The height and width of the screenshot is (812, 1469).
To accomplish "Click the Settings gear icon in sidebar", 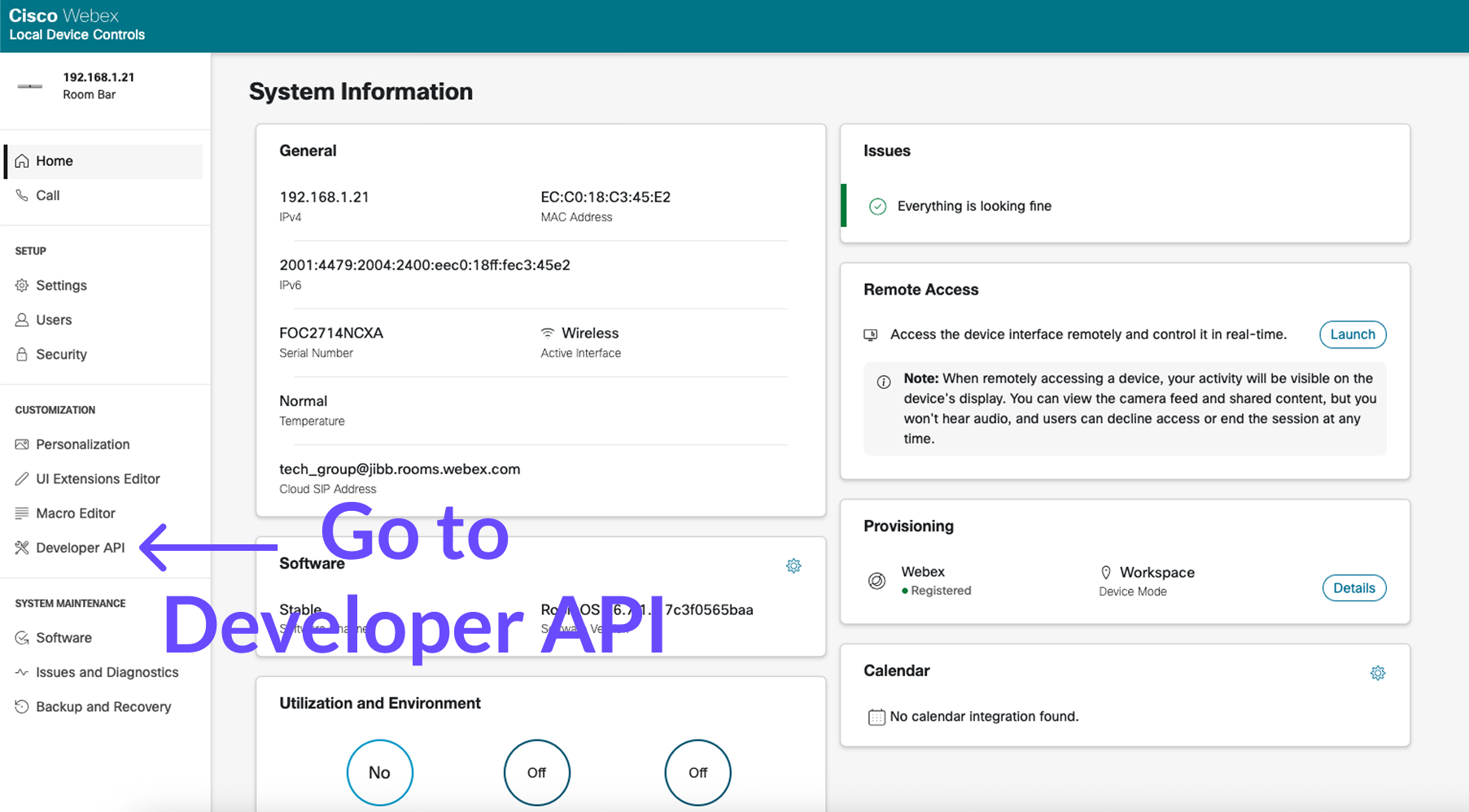I will (x=22, y=286).
